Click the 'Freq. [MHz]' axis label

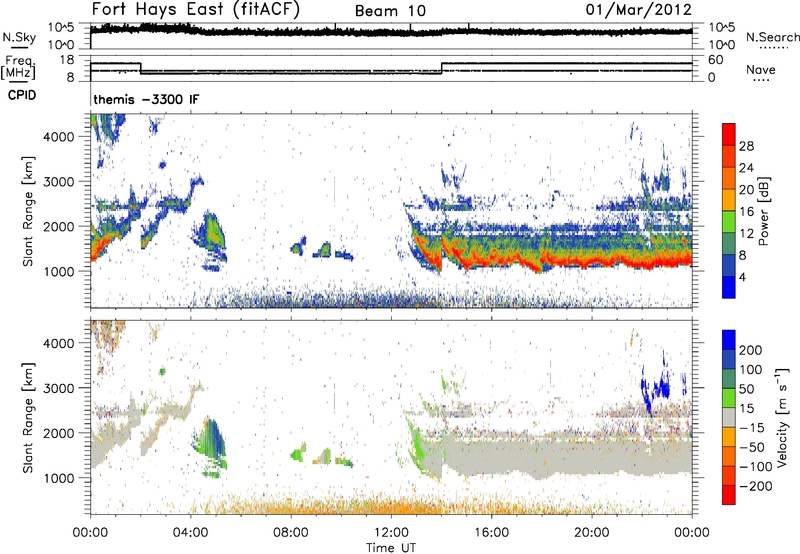[x=18, y=68]
